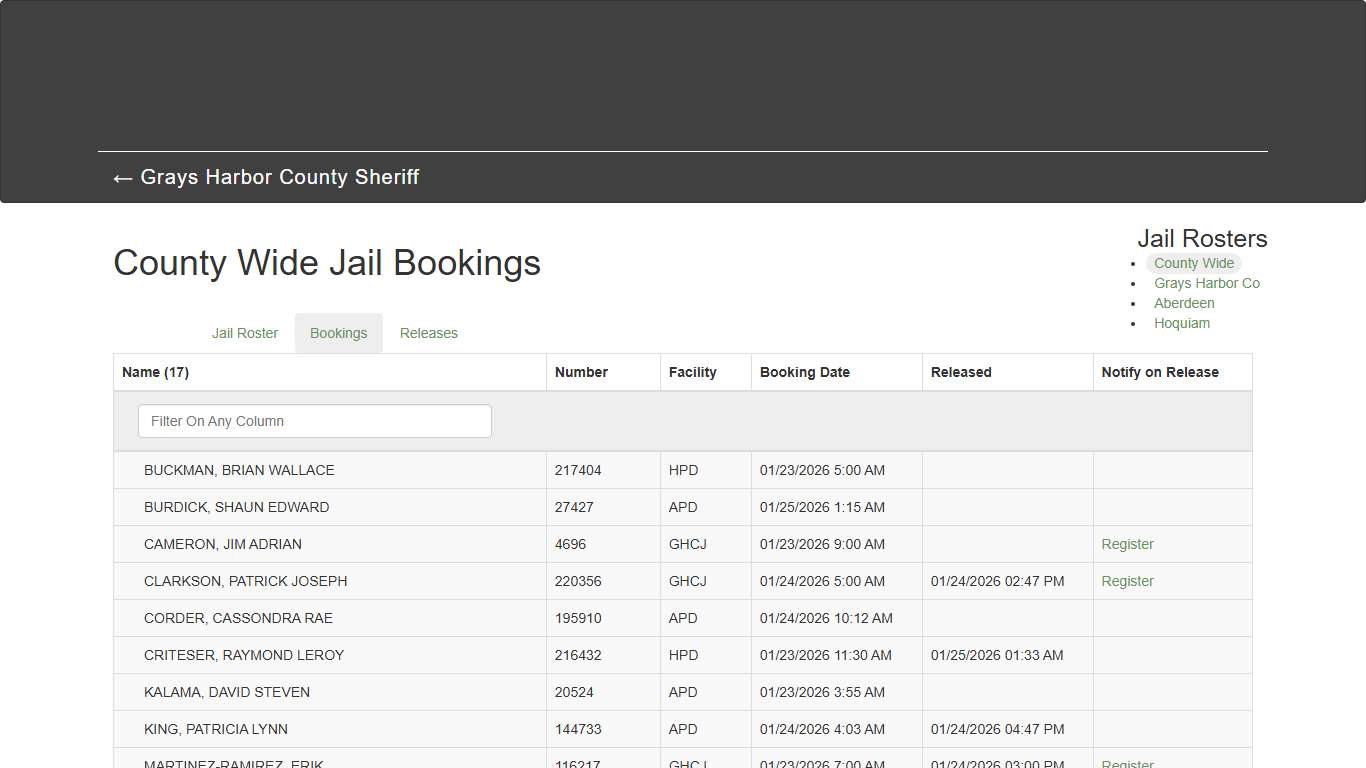Image resolution: width=1366 pixels, height=768 pixels.
Task: Open the Aberdeen jail roster
Action: click(1184, 303)
